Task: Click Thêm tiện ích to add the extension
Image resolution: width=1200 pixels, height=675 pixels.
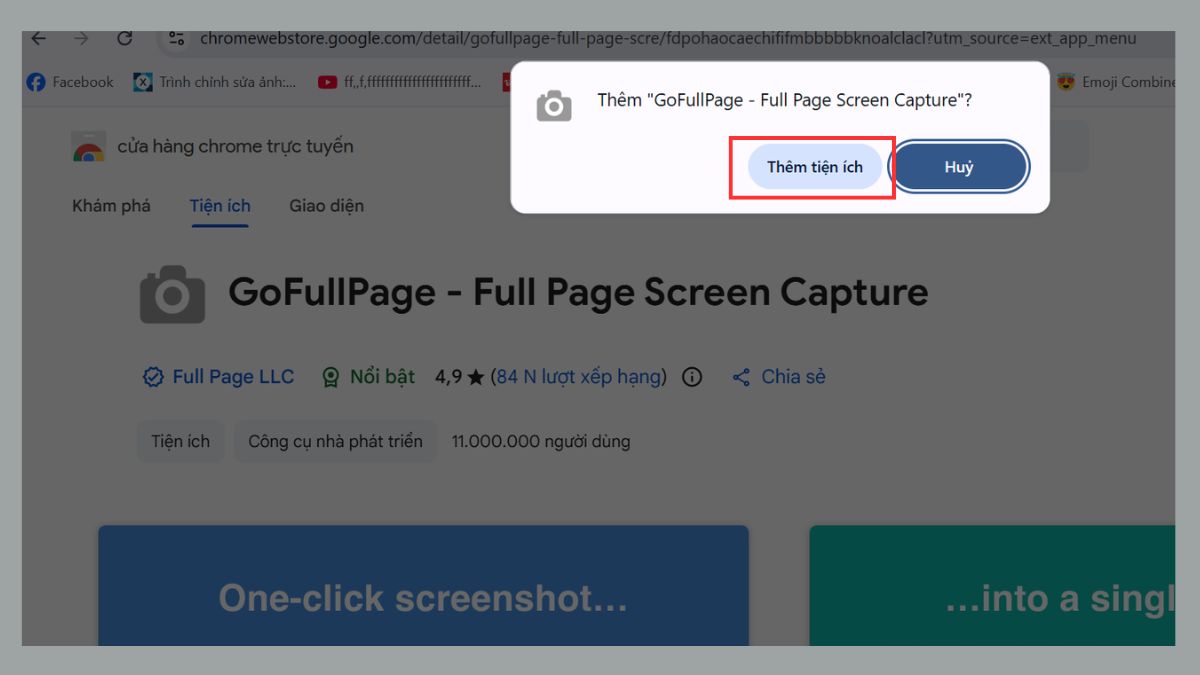Action: (815, 167)
